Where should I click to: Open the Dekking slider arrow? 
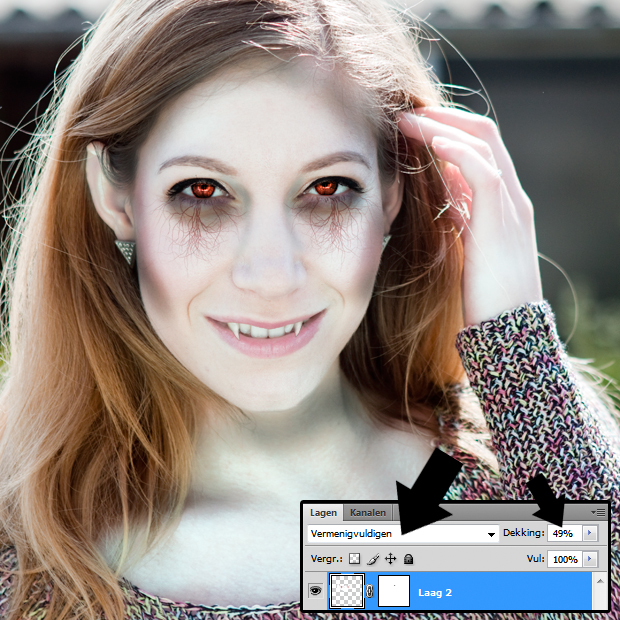(590, 534)
